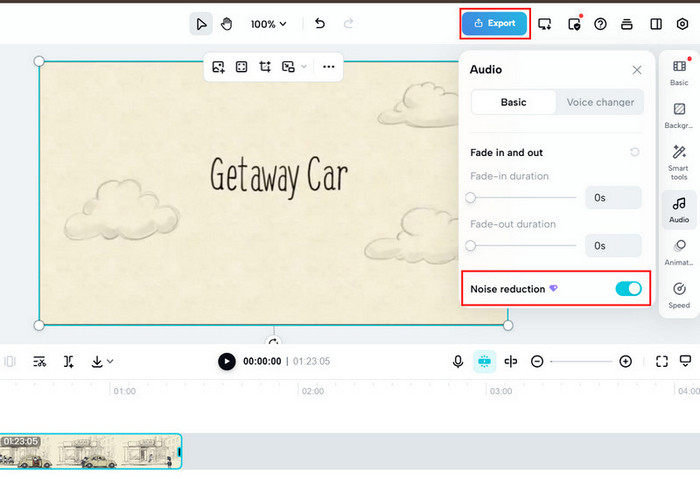Screen dimensions: 700x479
Task: Expand the chevron beside picture-in-picture icon
Action: (304, 67)
